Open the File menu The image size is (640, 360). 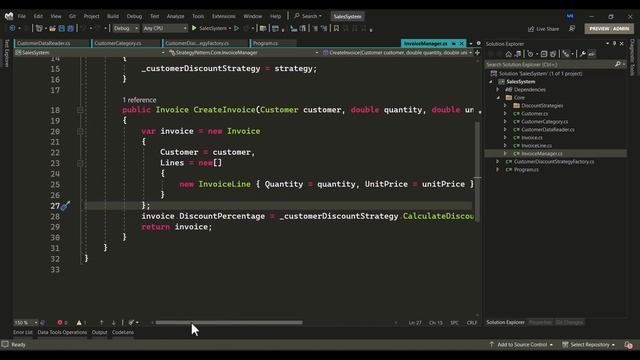tap(21, 16)
